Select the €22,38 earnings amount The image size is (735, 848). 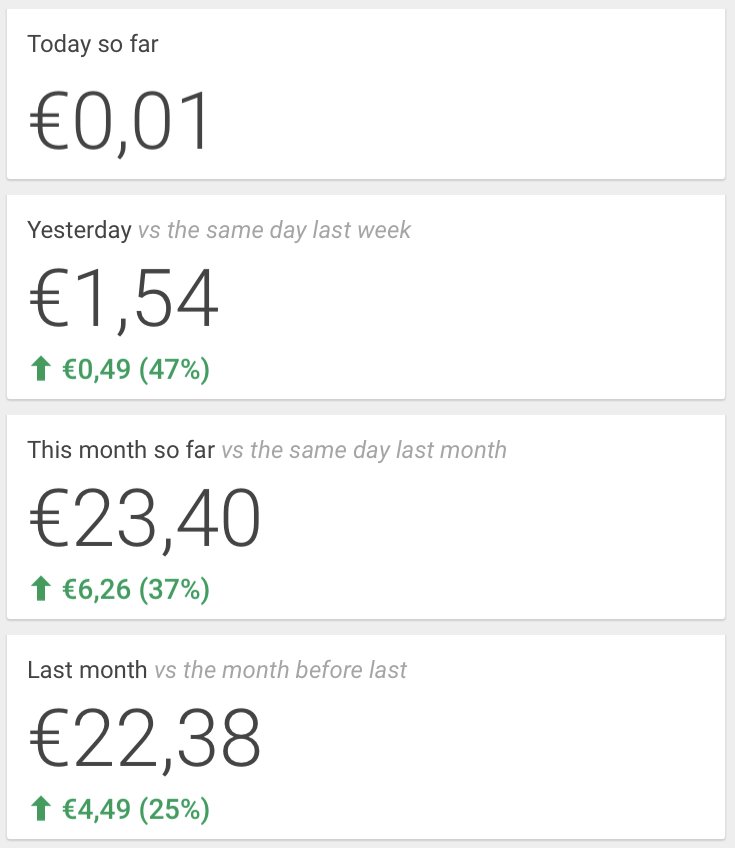(x=144, y=739)
